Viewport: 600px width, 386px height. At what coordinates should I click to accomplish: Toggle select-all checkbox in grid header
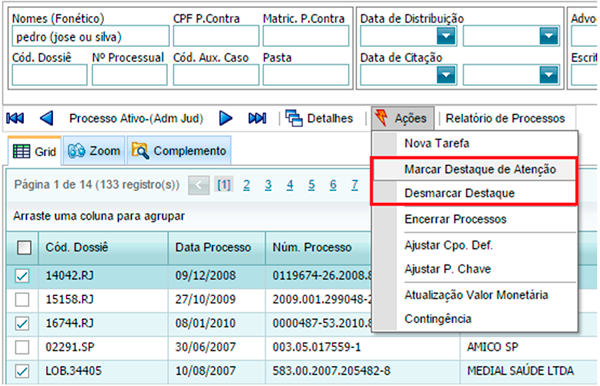click(24, 248)
